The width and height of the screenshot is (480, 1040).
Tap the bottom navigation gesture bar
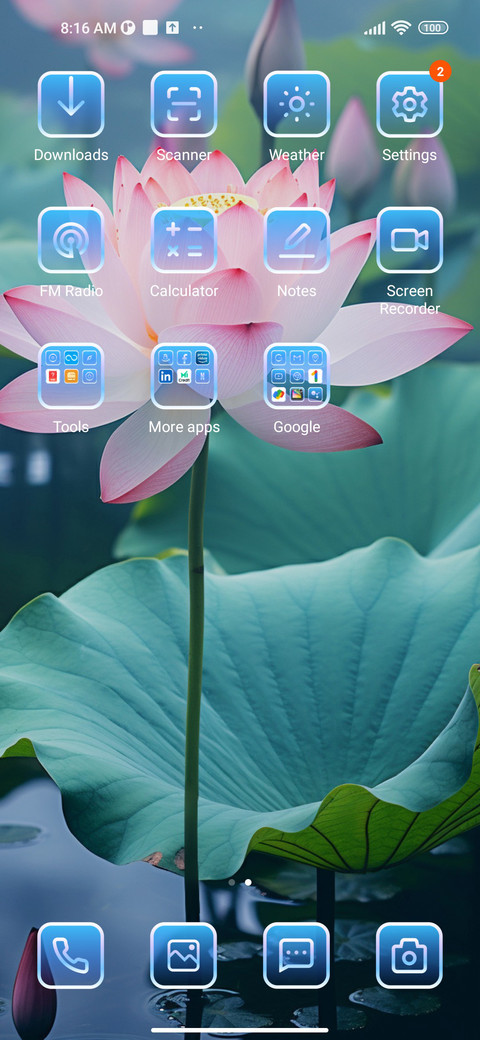point(240,1031)
